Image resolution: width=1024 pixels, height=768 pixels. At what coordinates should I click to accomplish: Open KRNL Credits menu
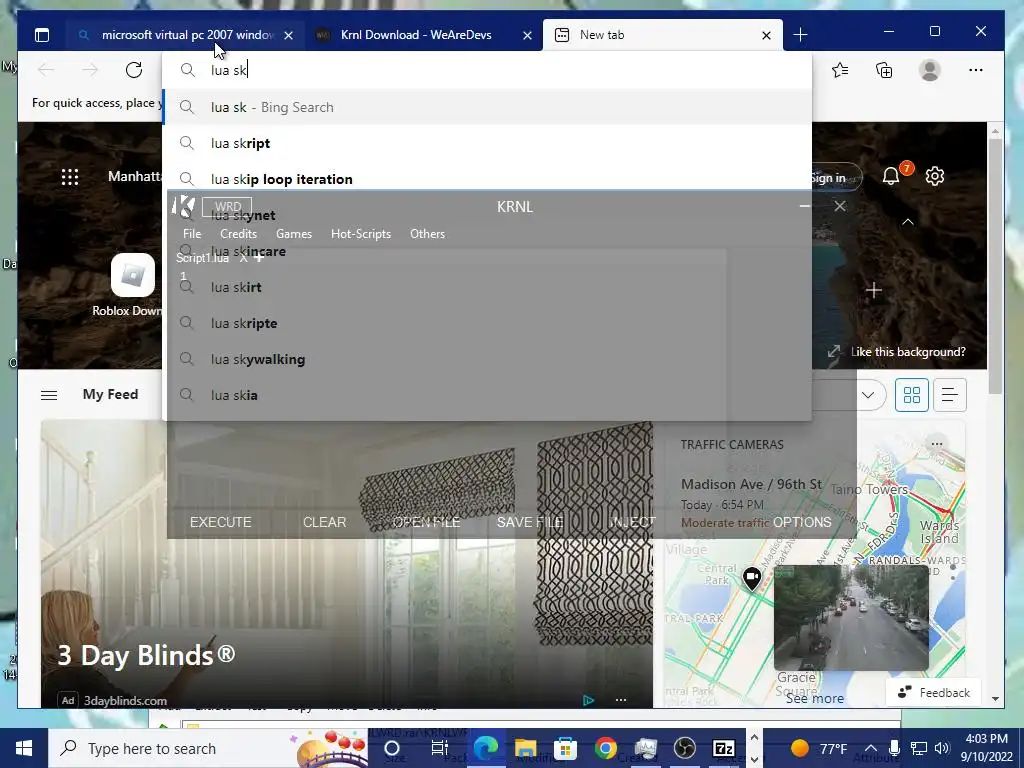[238, 234]
